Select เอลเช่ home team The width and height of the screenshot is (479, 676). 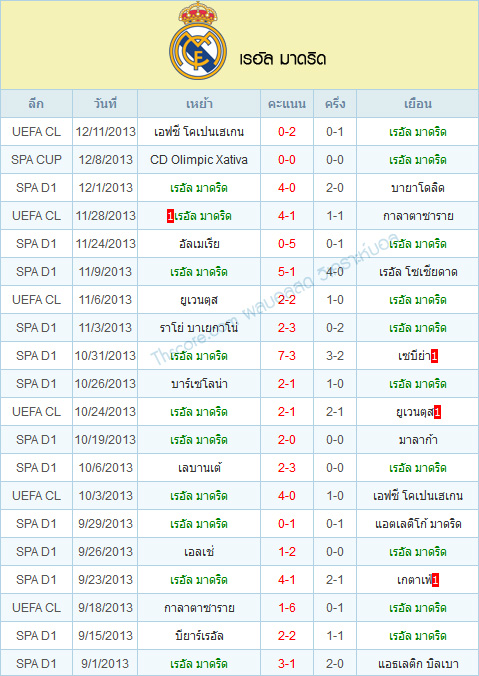coord(199,552)
